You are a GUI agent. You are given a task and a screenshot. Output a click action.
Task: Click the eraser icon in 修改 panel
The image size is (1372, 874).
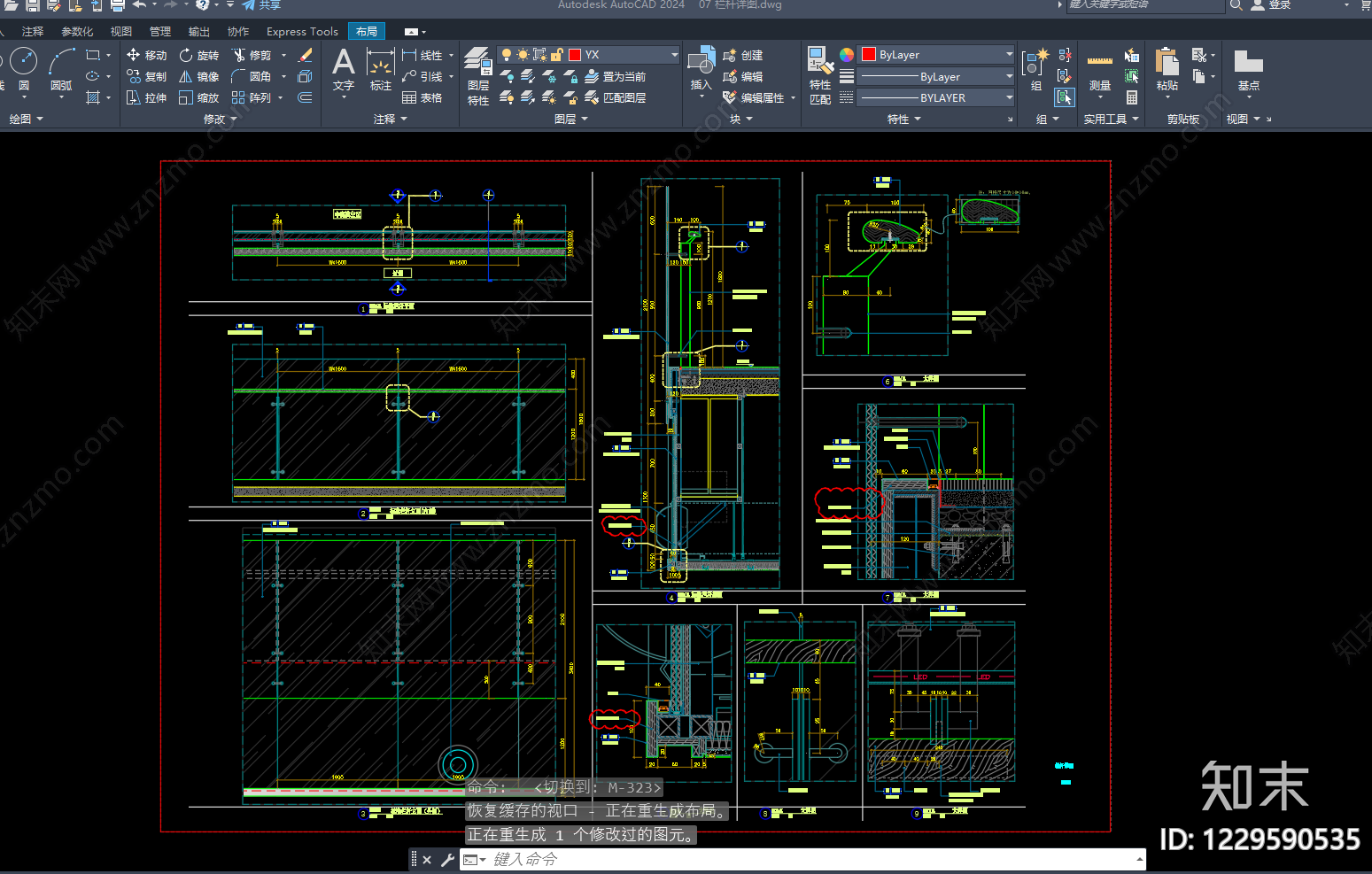pos(306,55)
